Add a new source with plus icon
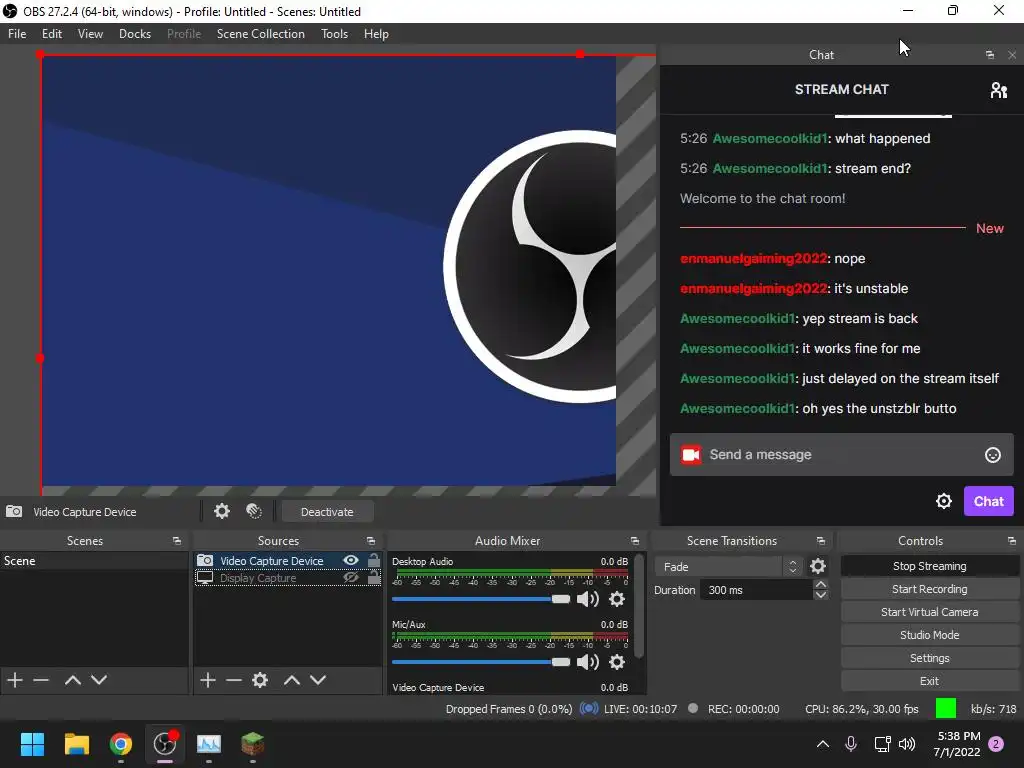Screen dimensions: 1024x768 coord(208,680)
